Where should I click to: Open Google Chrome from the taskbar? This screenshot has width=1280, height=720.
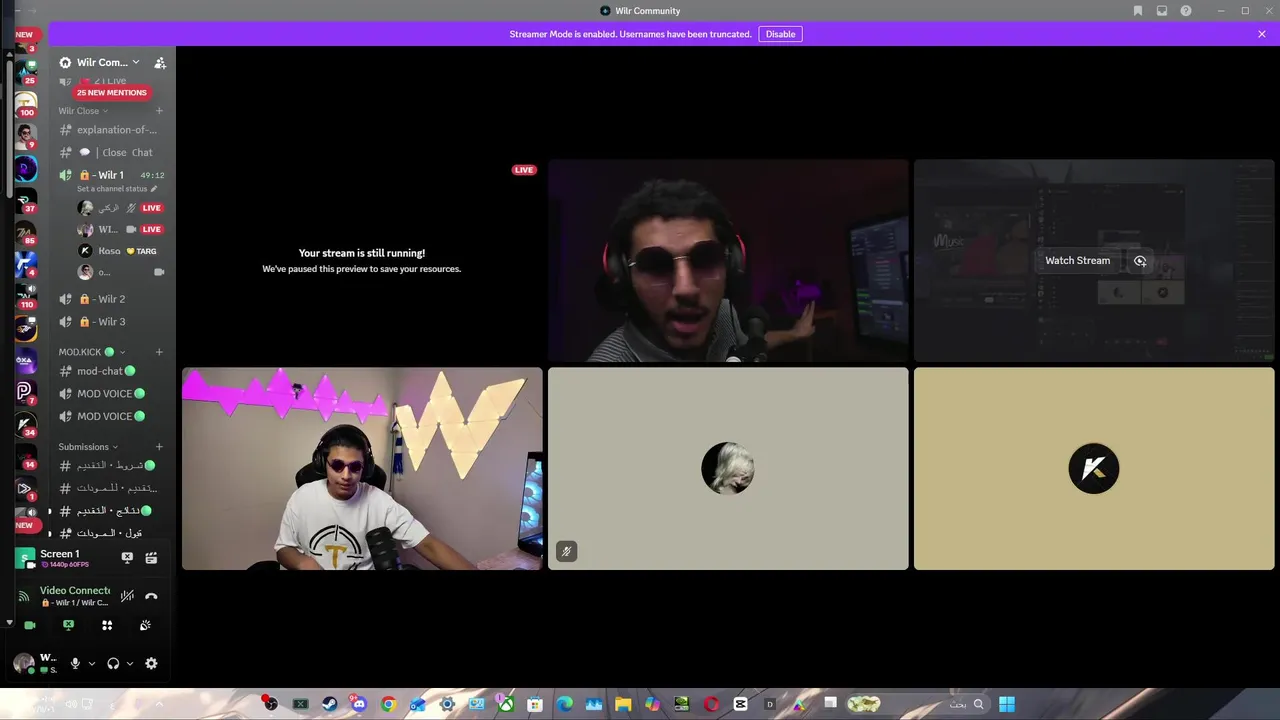coord(388,704)
